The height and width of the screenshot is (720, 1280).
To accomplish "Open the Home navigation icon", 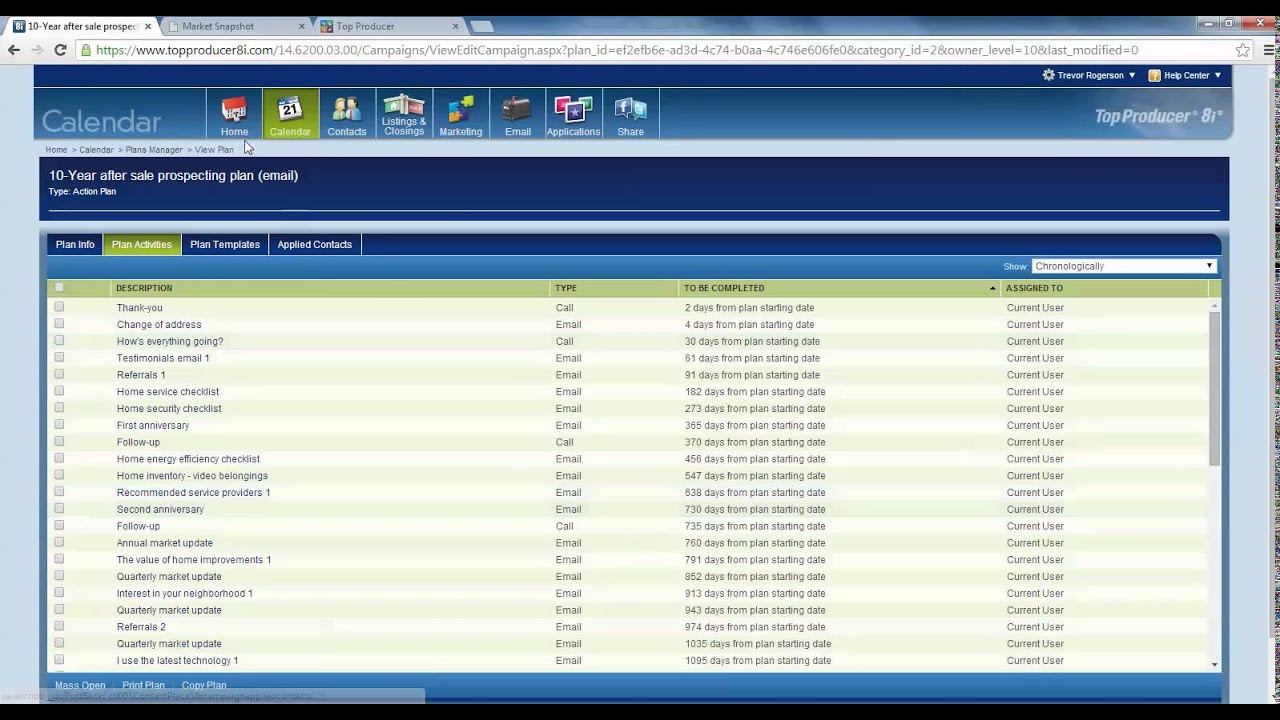I will pos(234,114).
